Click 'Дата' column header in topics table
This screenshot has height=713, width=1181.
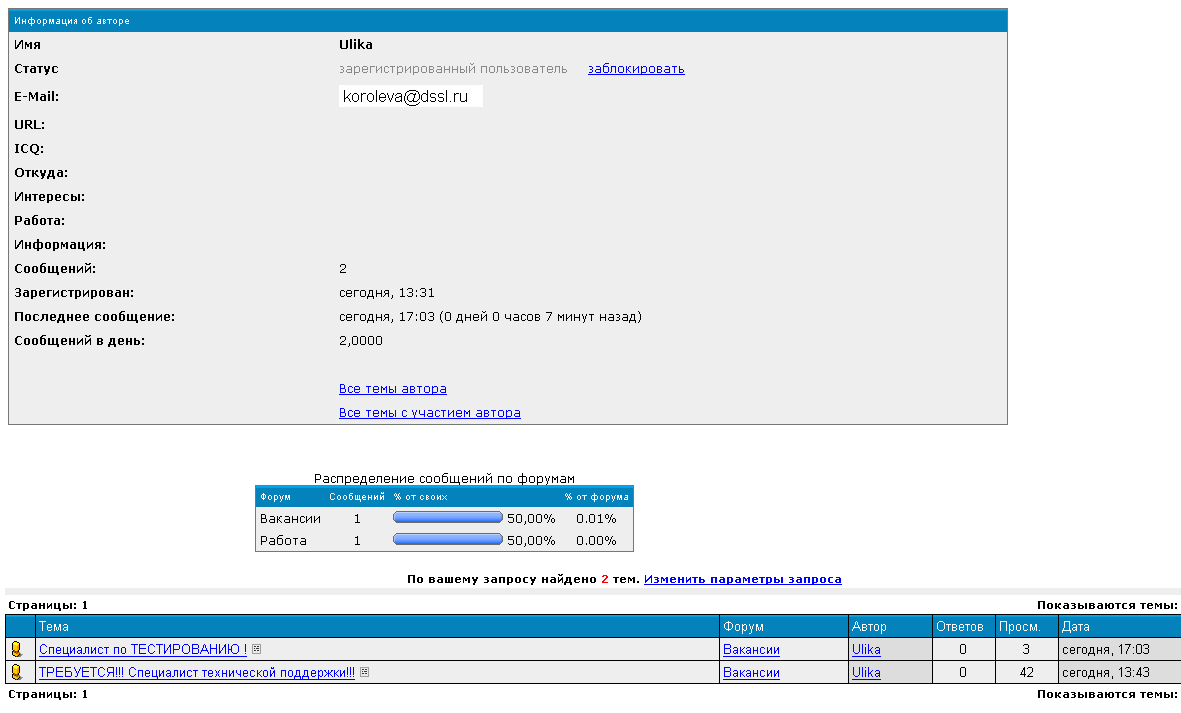[x=1076, y=627]
